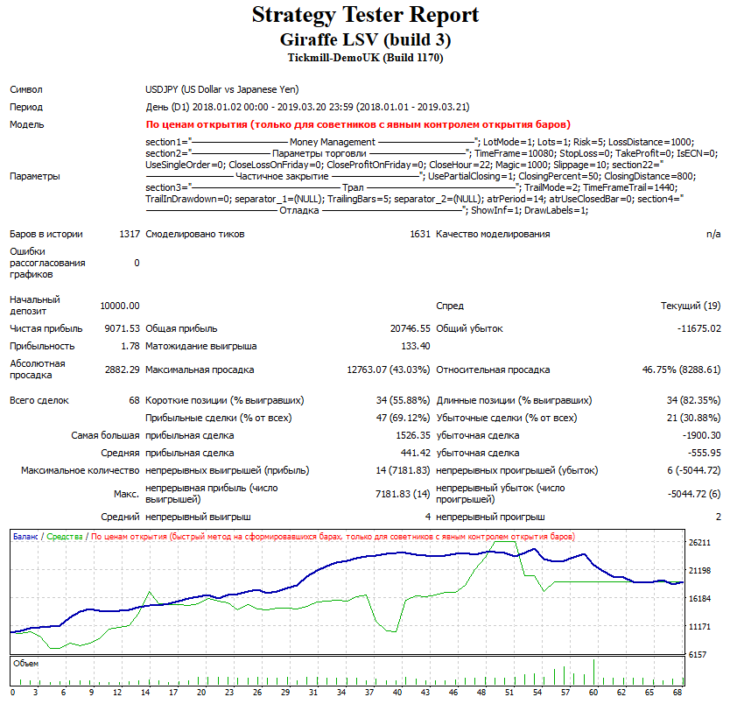Click the deposit value '10000.00'
Screen dimensions: 730x704
[120, 305]
